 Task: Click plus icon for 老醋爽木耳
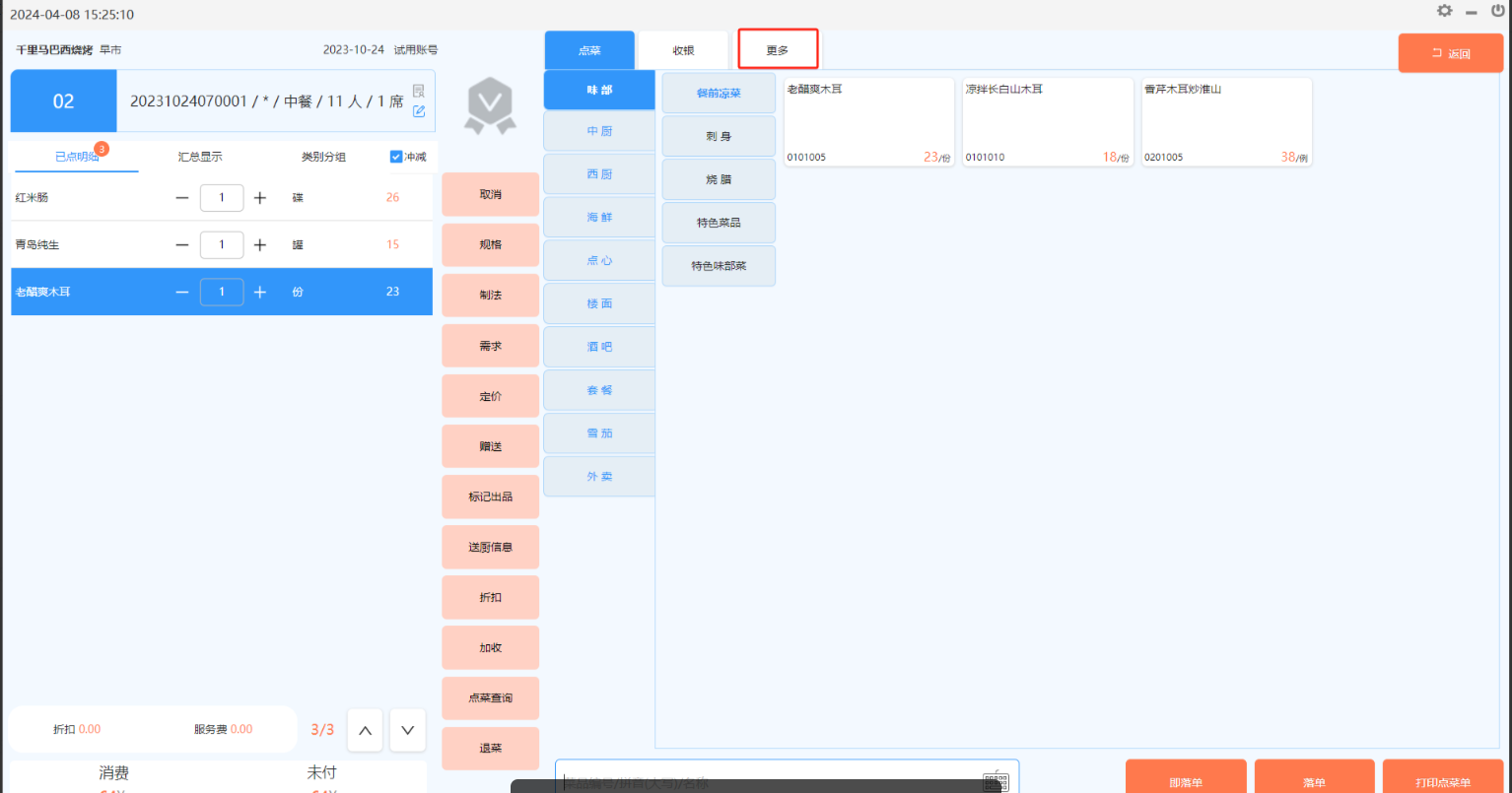[x=260, y=293]
